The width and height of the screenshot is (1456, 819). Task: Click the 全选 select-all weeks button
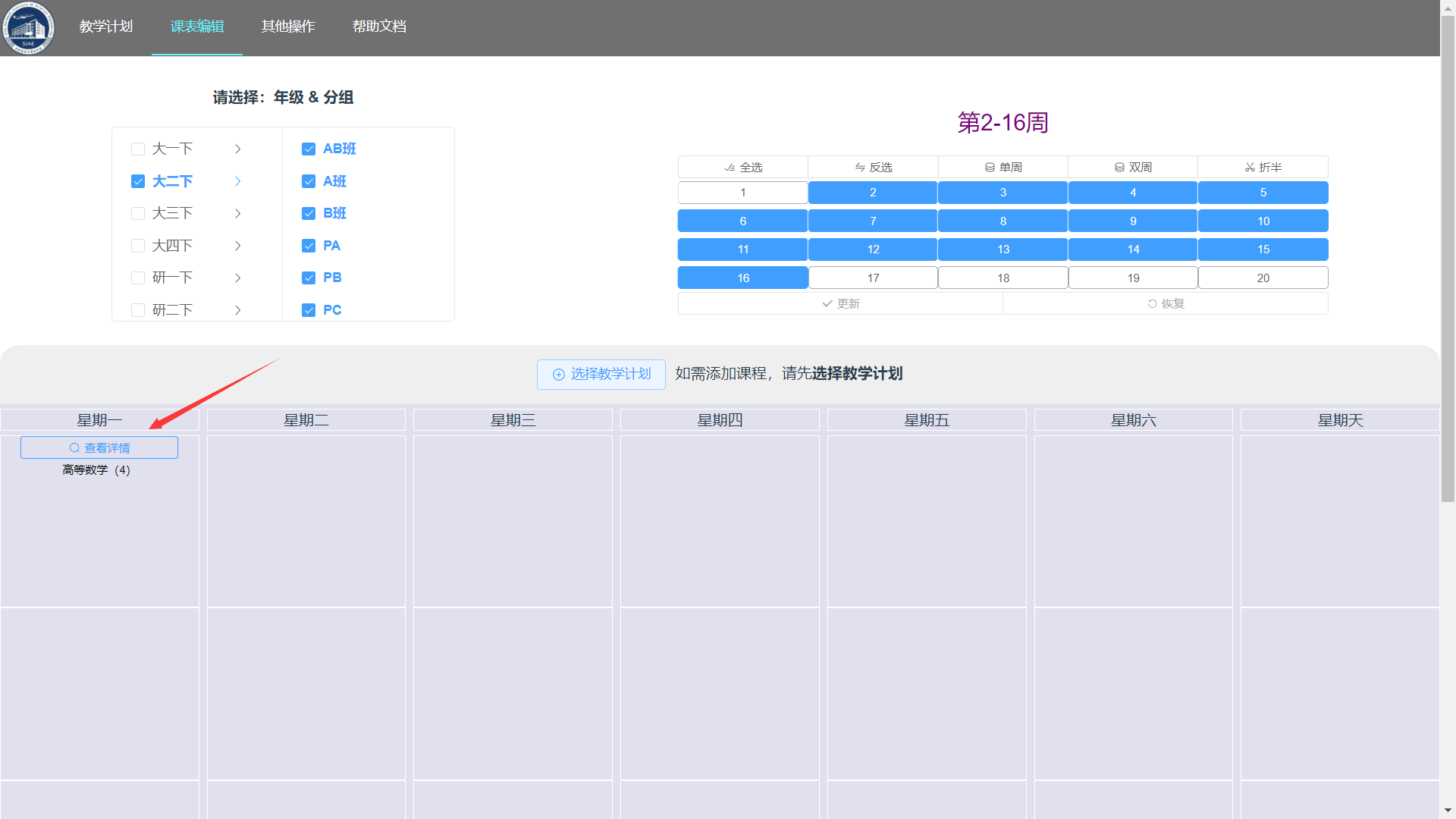(743, 167)
